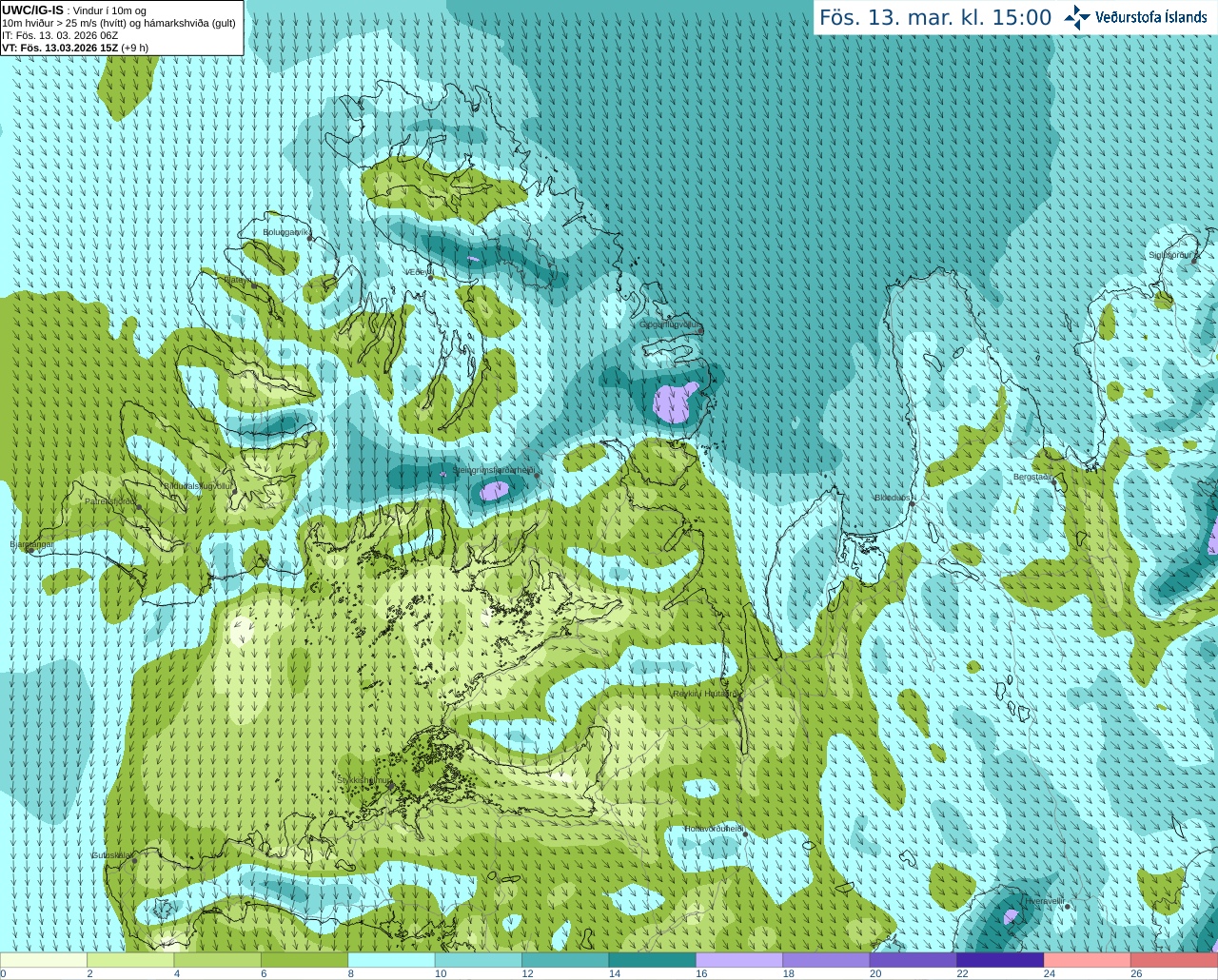This screenshot has width=1218, height=980.
Task: Select the 6–8 m/s legend color swatch
Action: [x=304, y=960]
